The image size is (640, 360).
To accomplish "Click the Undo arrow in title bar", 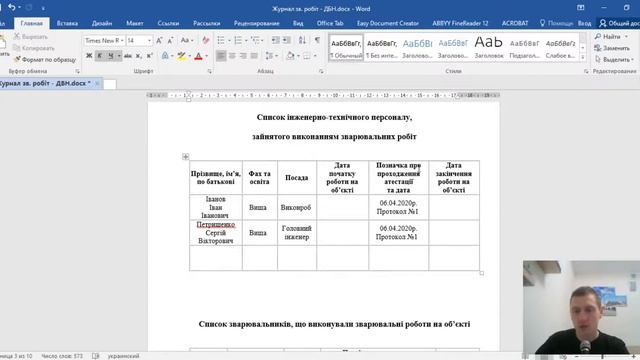I will pyautogui.click(x=12, y=7).
